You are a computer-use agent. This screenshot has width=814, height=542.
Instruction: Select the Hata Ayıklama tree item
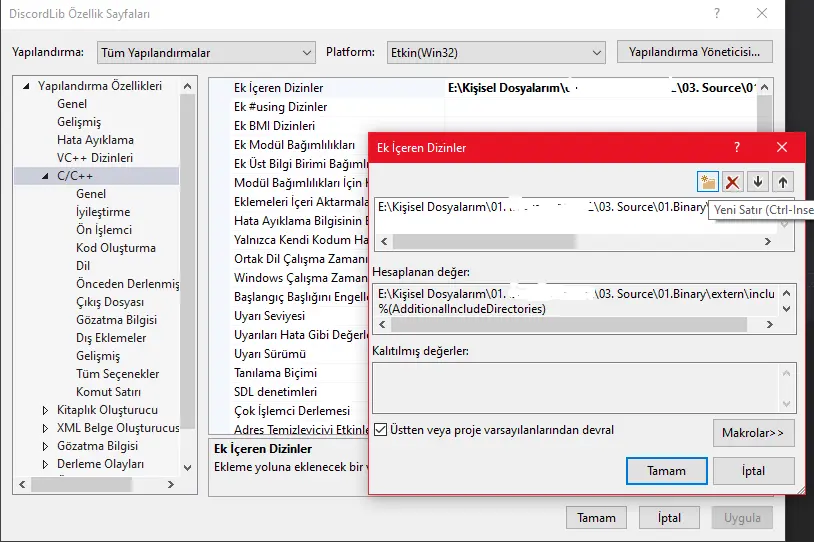click(x=95, y=140)
